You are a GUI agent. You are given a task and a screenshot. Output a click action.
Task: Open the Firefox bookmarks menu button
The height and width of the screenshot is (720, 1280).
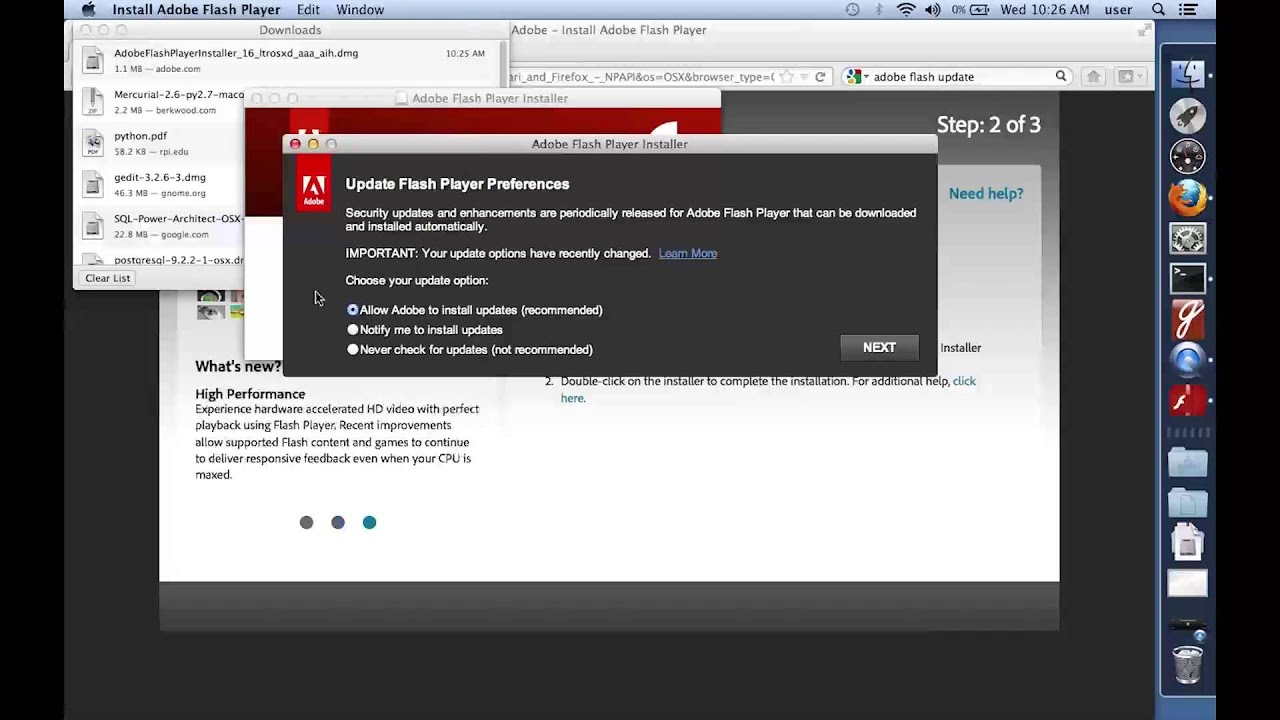[1129, 77]
